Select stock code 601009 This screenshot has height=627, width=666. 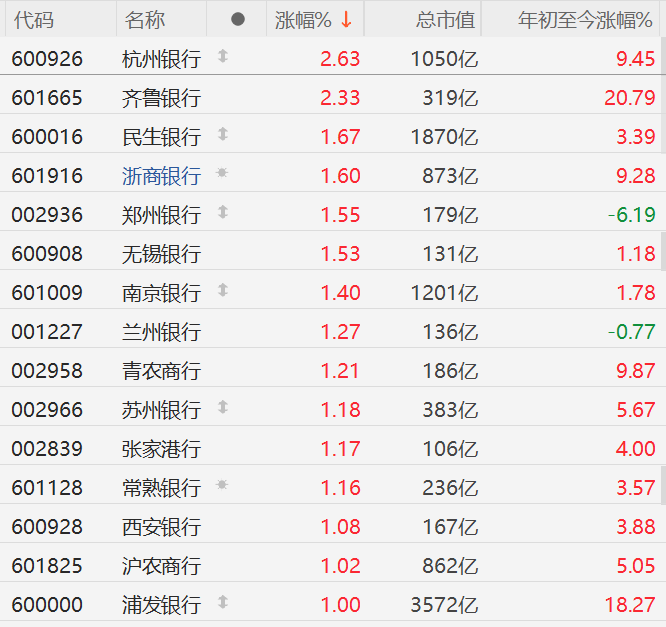47,293
